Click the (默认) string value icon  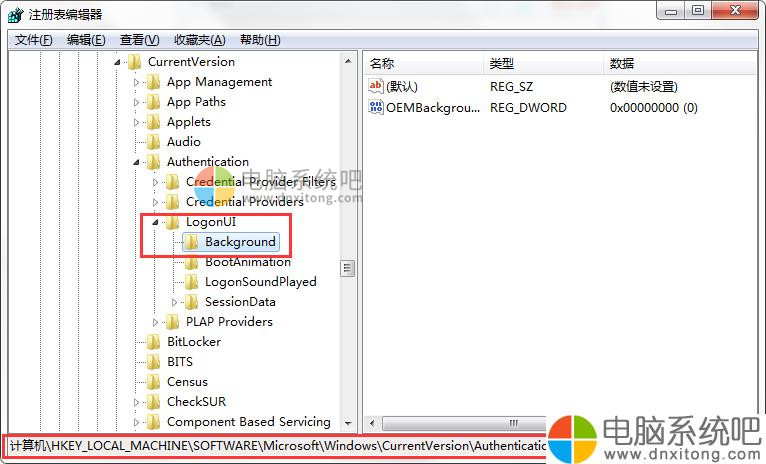[376, 87]
